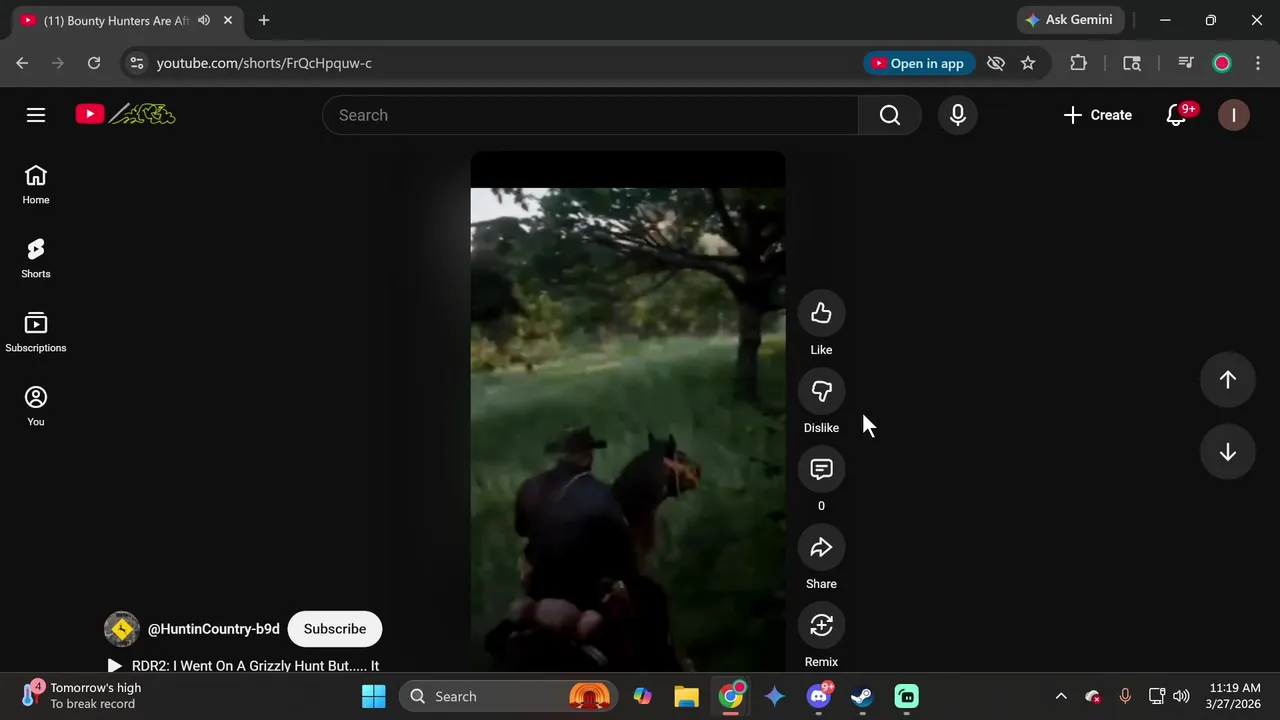The image size is (1280, 720).
Task: Mute the tab via speaker icon
Action: pyautogui.click(x=205, y=20)
